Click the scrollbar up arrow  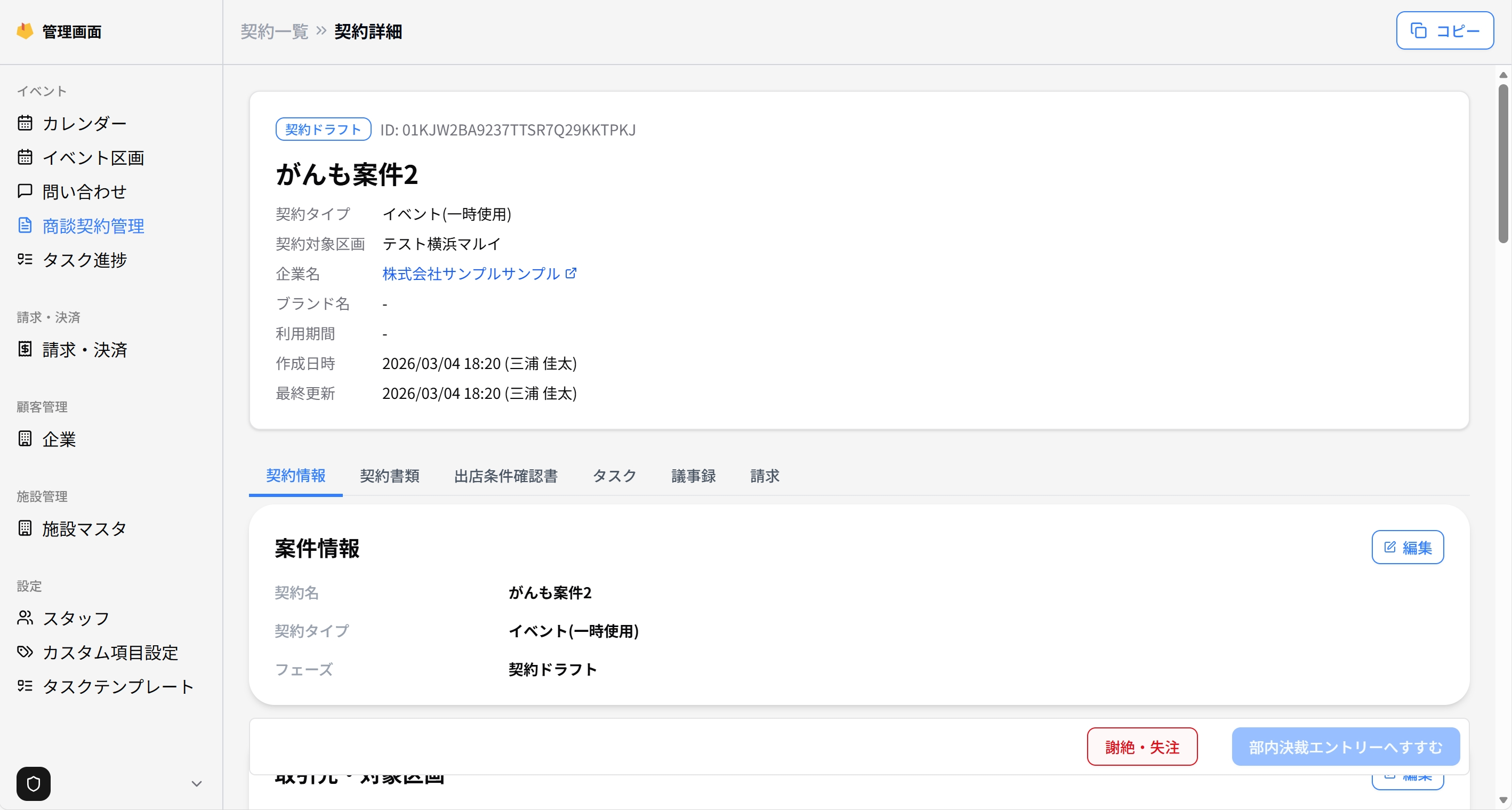pyautogui.click(x=1503, y=75)
